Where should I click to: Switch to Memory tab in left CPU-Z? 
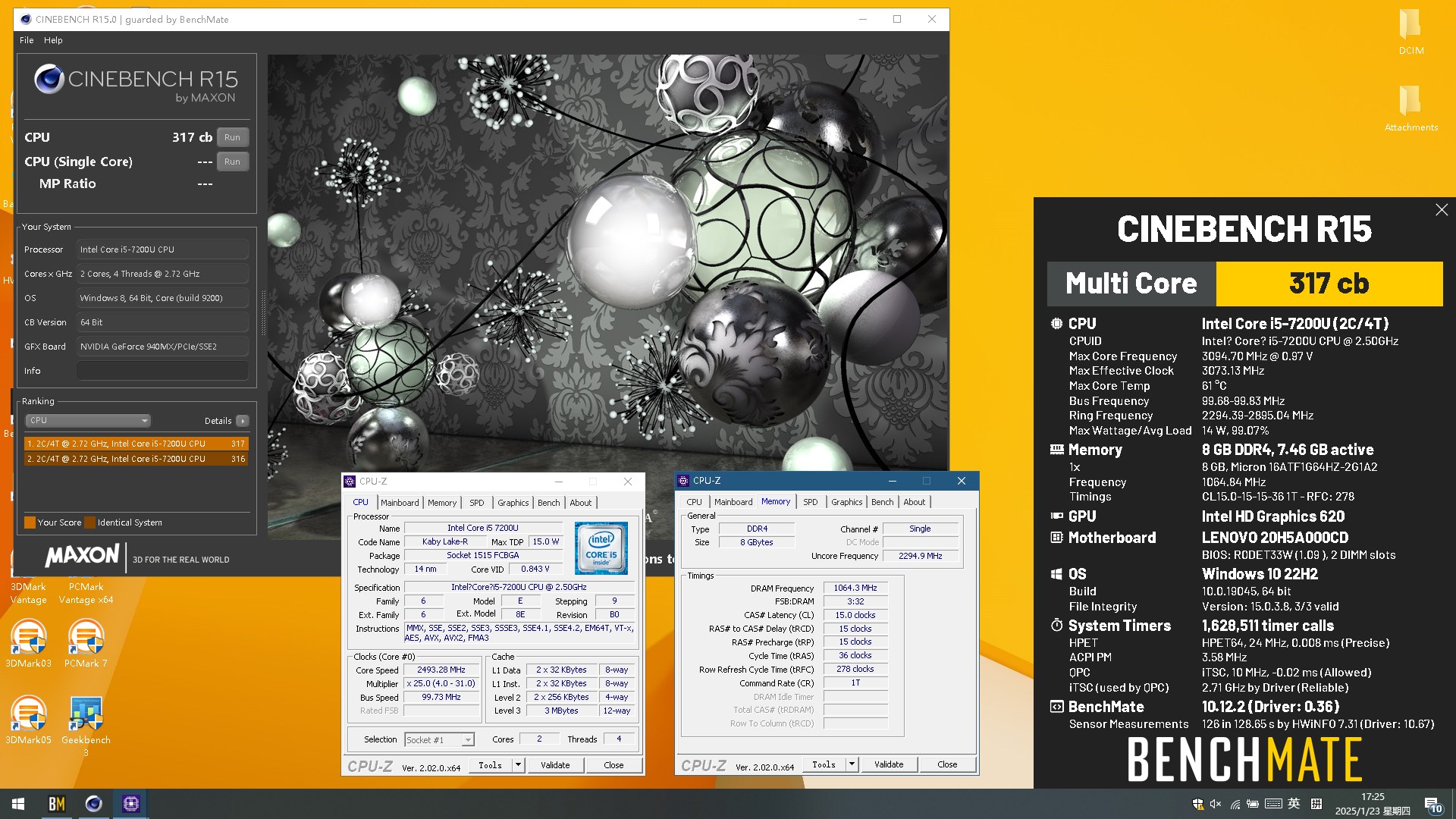click(442, 503)
